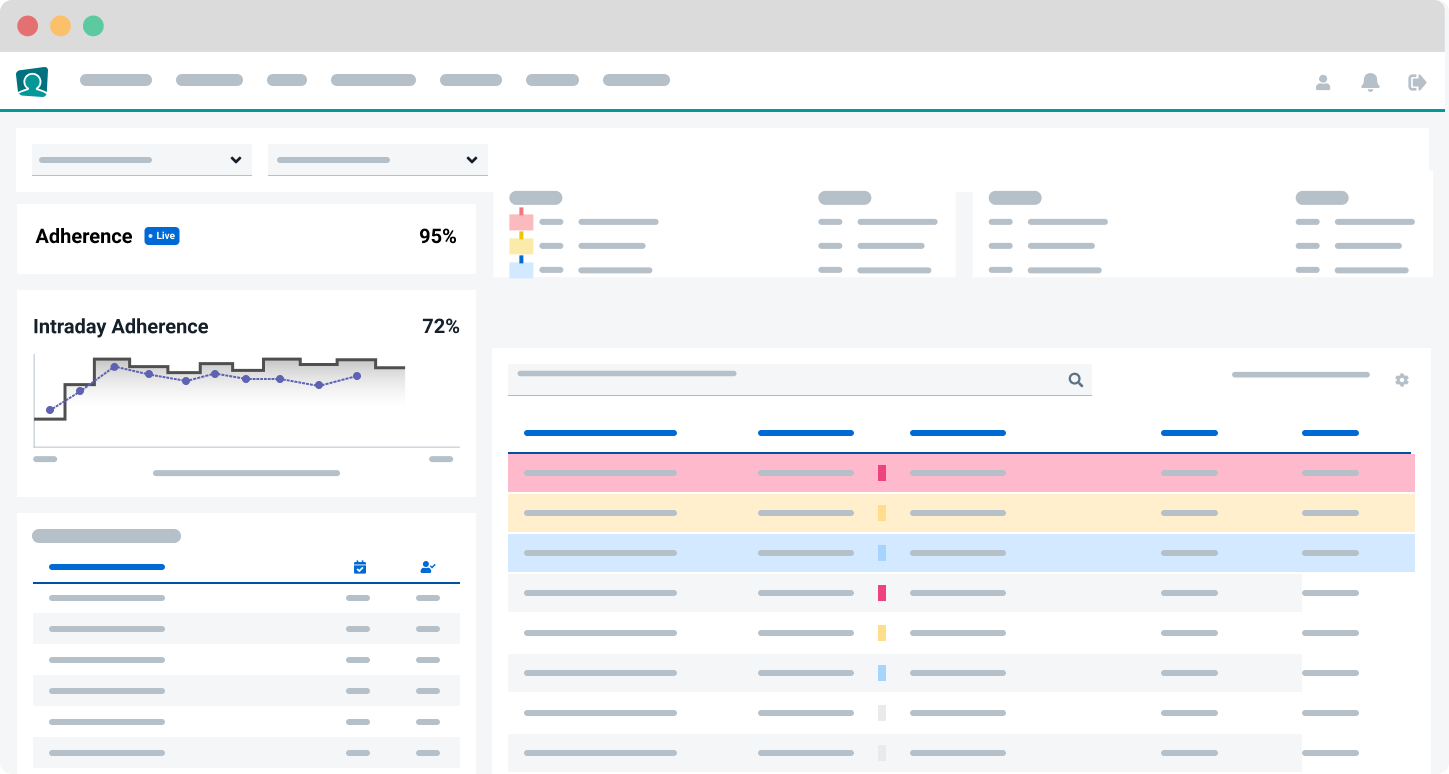Click the teal app logo icon
Viewport: 1449px width, 774px height.
(32, 81)
